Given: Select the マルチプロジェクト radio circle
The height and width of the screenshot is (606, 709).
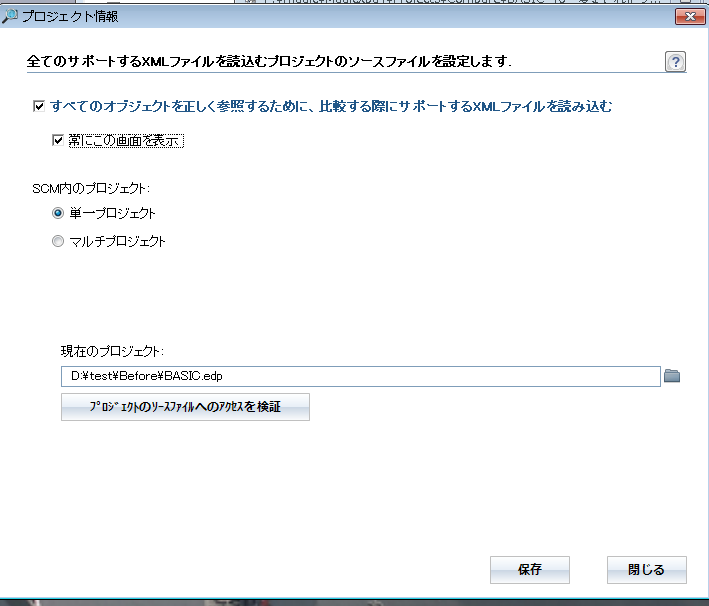Looking at the screenshot, I should [58, 241].
